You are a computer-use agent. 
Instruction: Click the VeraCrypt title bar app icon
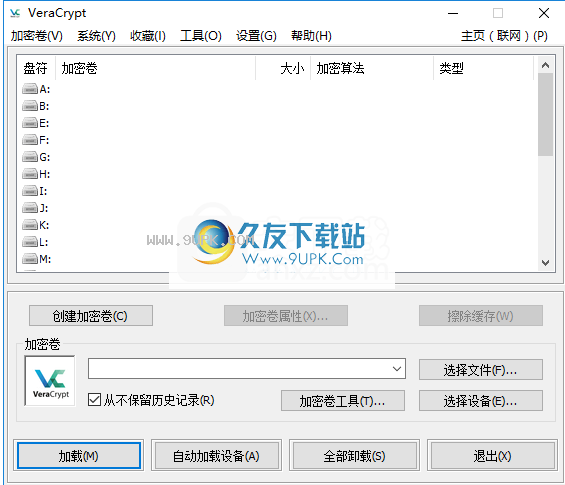[15, 13]
